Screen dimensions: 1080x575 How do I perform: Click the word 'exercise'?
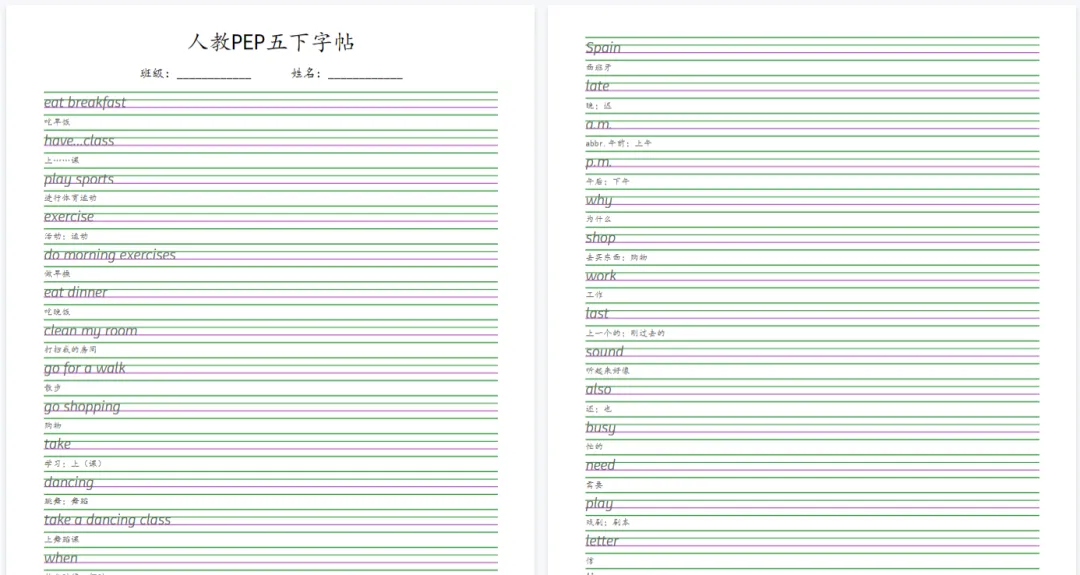pos(69,216)
